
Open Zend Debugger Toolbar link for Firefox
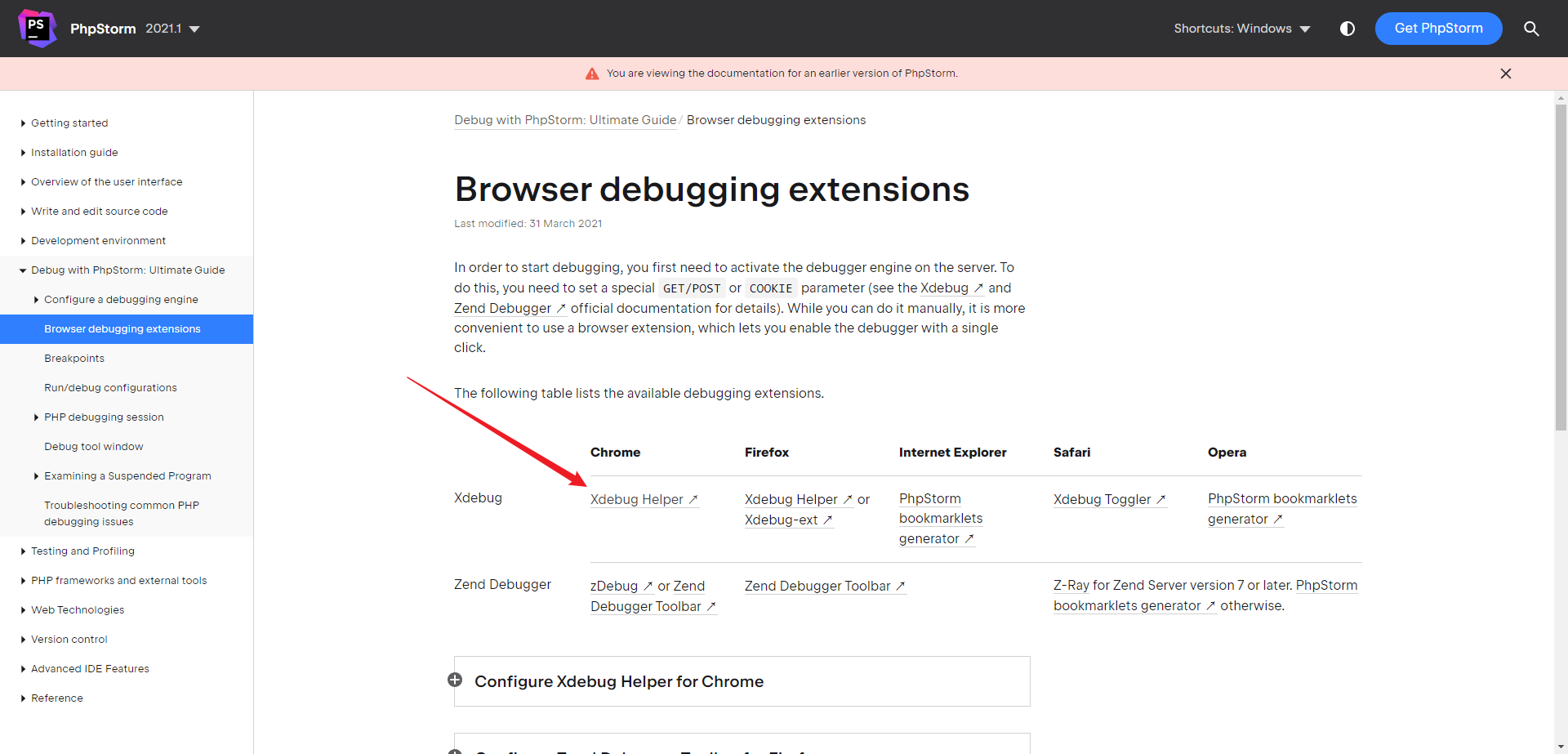pos(826,586)
